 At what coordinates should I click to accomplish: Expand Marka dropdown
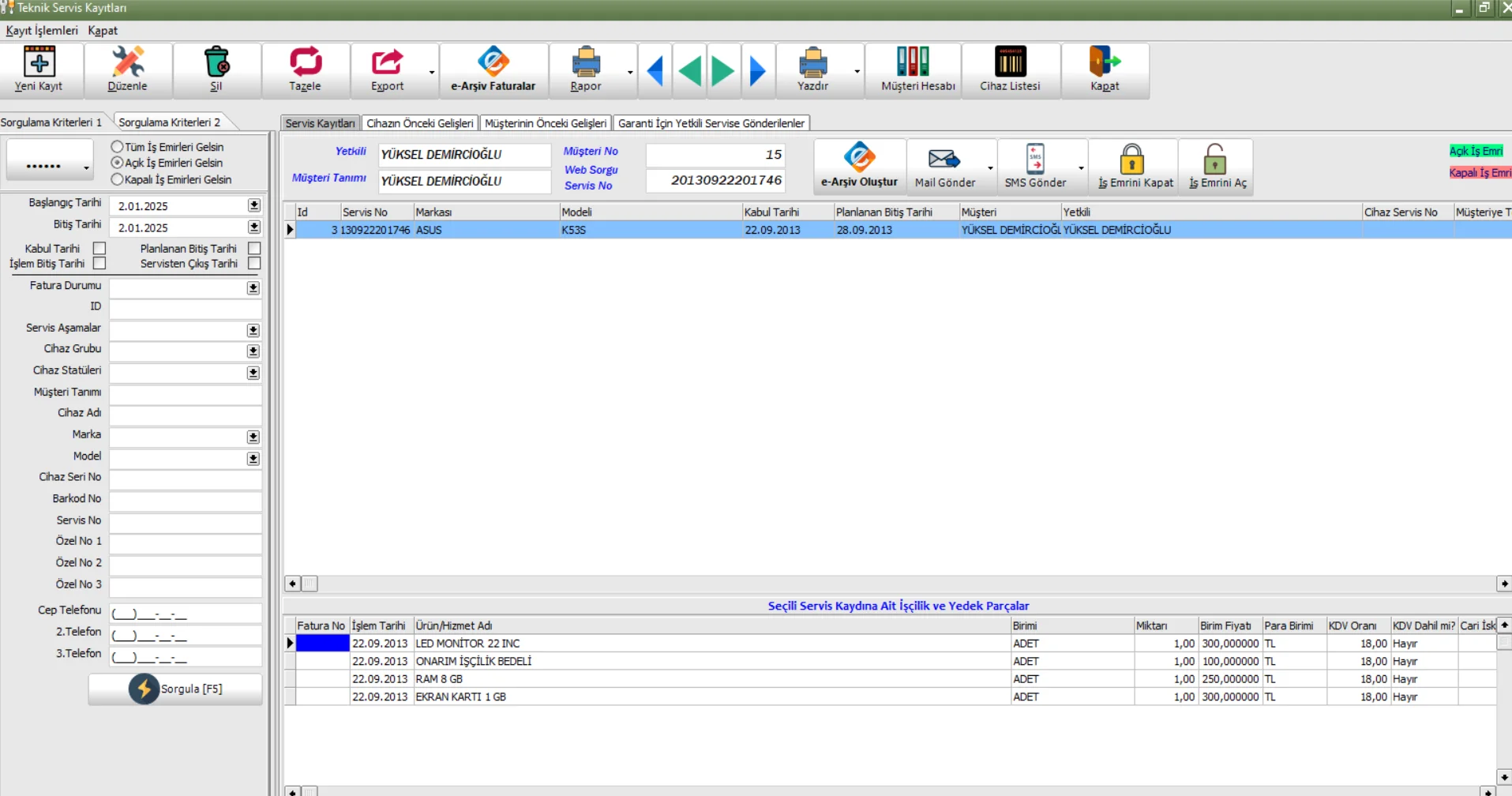253,437
